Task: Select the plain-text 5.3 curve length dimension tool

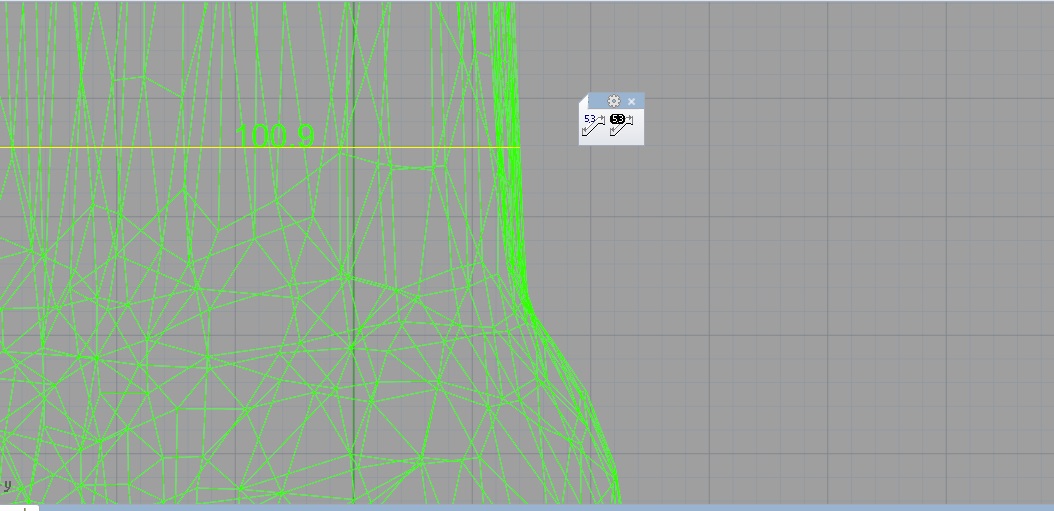Action: click(x=594, y=125)
